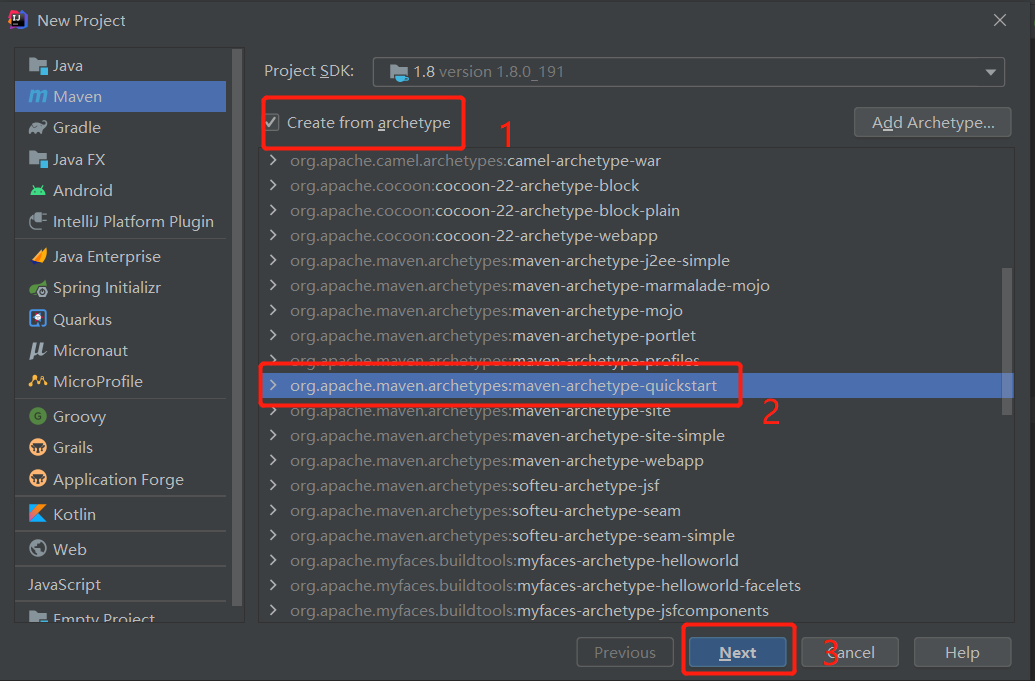The image size is (1035, 681).
Task: Click the Web globe icon
Action: 38,548
